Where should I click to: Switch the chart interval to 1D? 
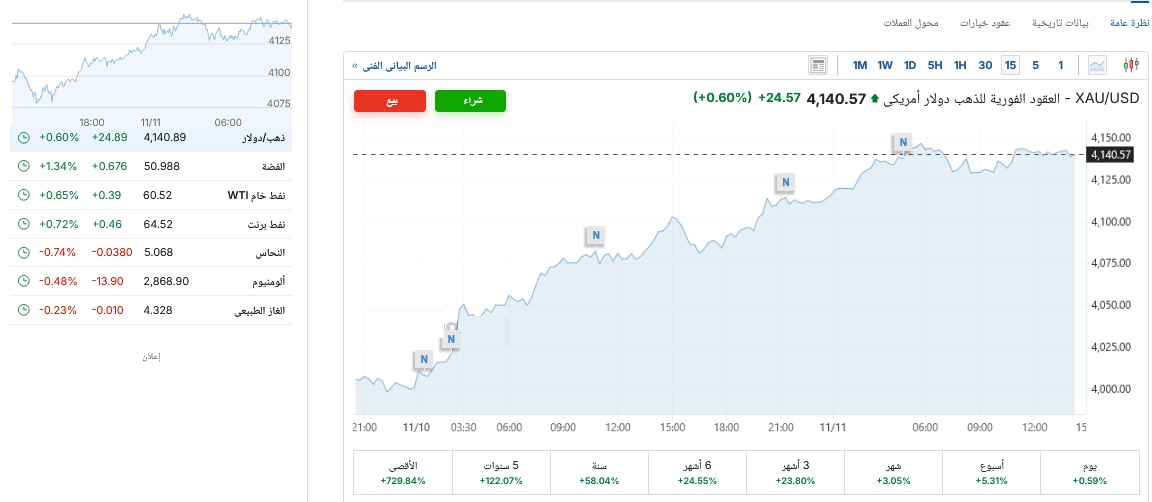point(910,66)
